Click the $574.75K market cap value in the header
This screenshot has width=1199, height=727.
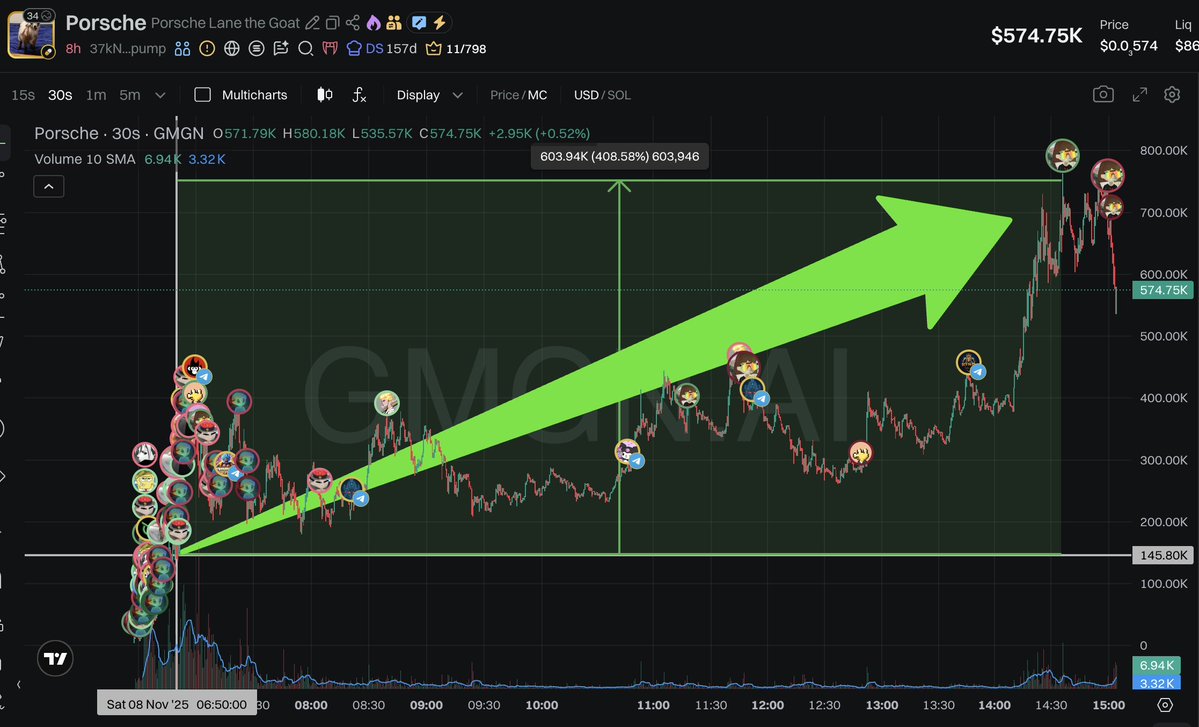point(1036,35)
